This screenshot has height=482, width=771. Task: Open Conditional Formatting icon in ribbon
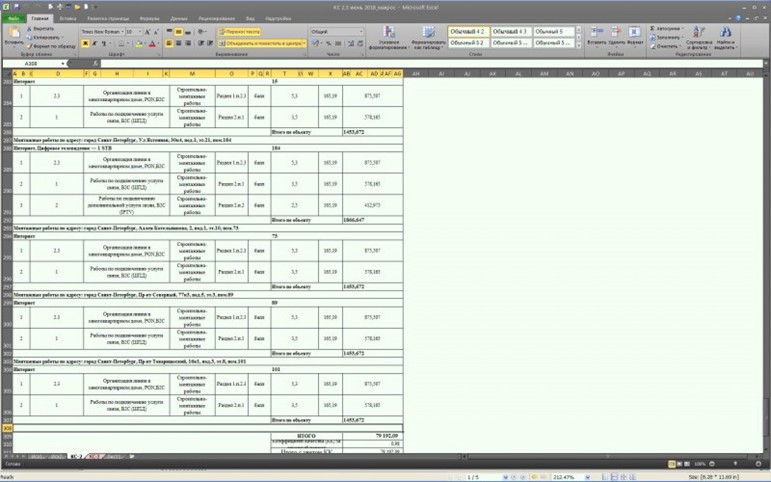[x=389, y=32]
